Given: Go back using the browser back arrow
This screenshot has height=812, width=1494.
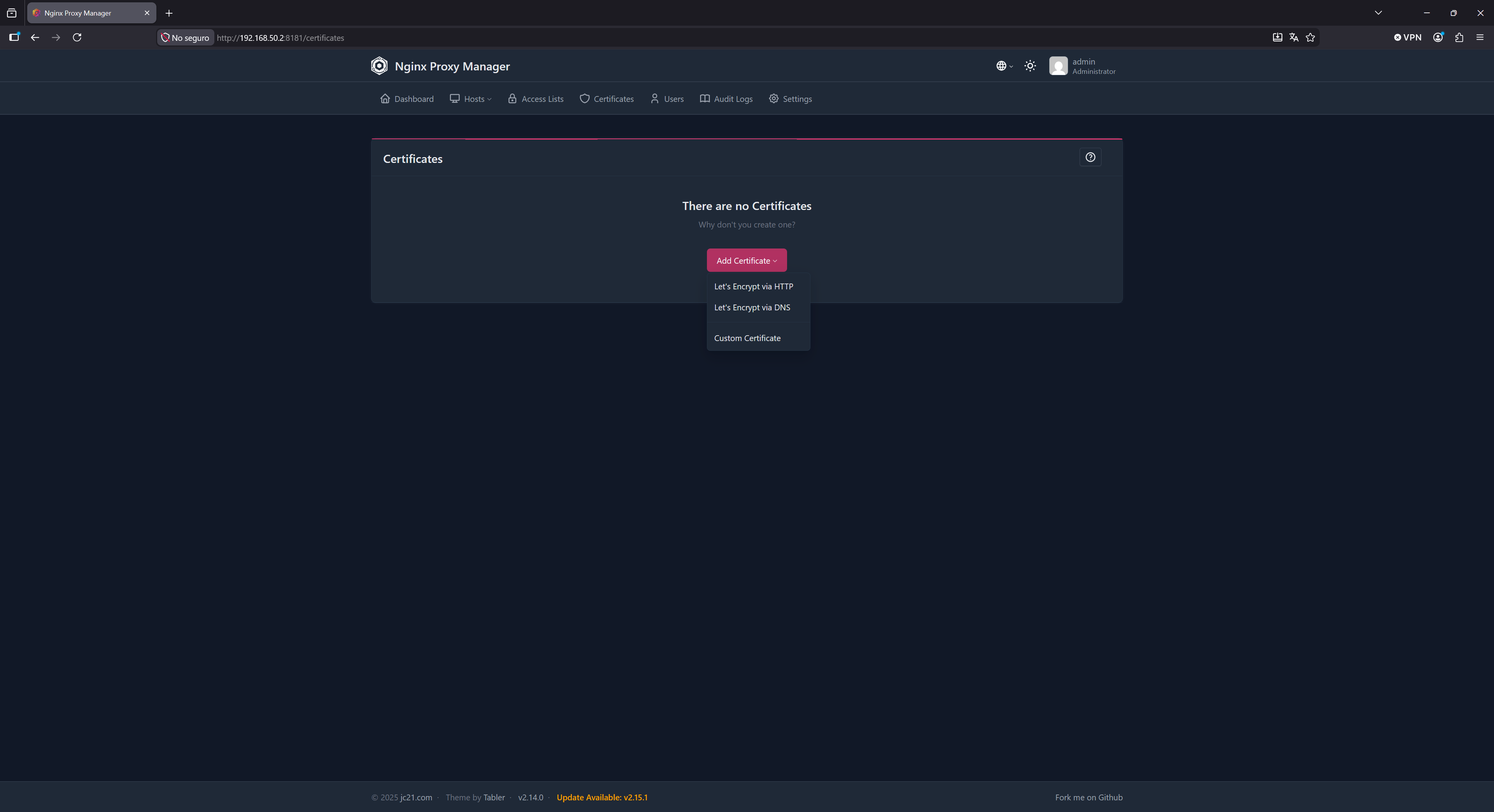Looking at the screenshot, I should [35, 38].
